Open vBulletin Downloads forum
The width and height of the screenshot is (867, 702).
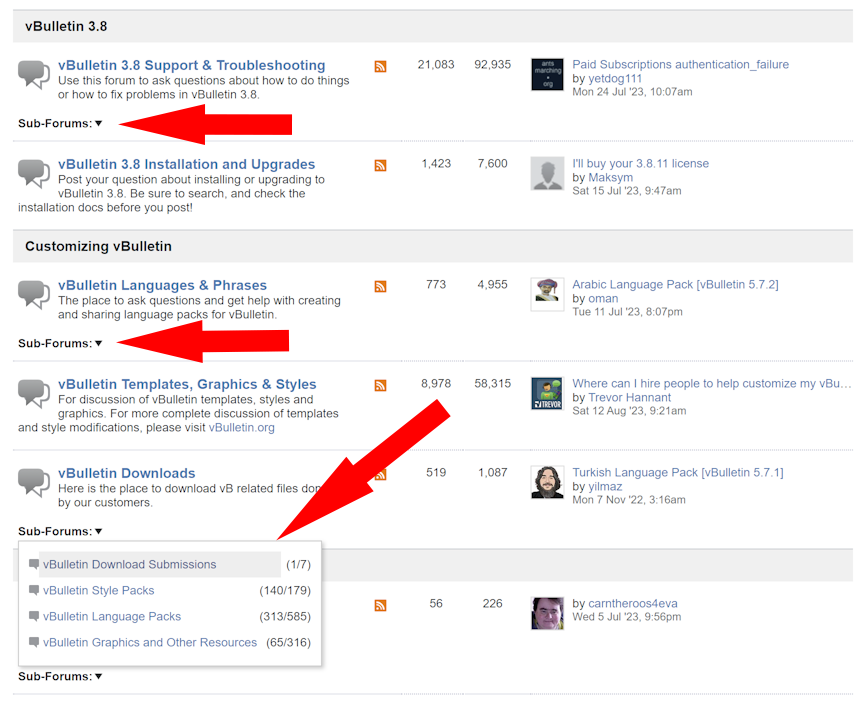[x=127, y=473]
